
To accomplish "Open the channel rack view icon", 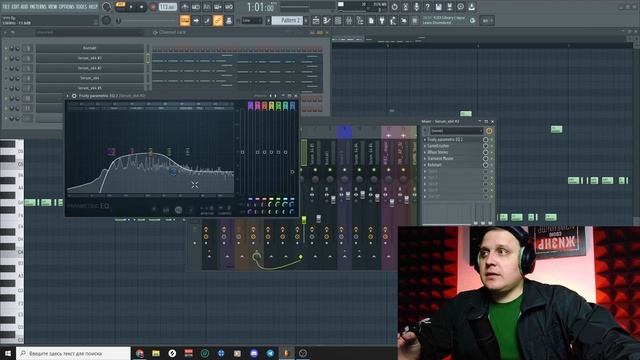I will click(x=338, y=20).
